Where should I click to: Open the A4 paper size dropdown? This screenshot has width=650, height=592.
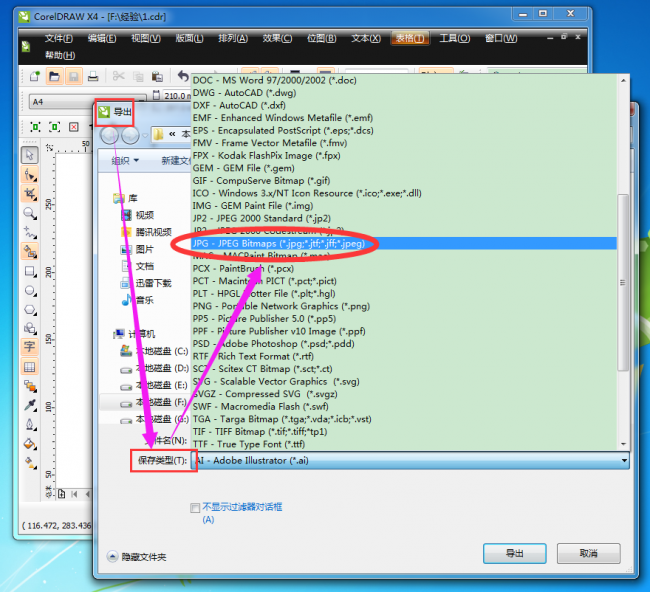[88, 102]
